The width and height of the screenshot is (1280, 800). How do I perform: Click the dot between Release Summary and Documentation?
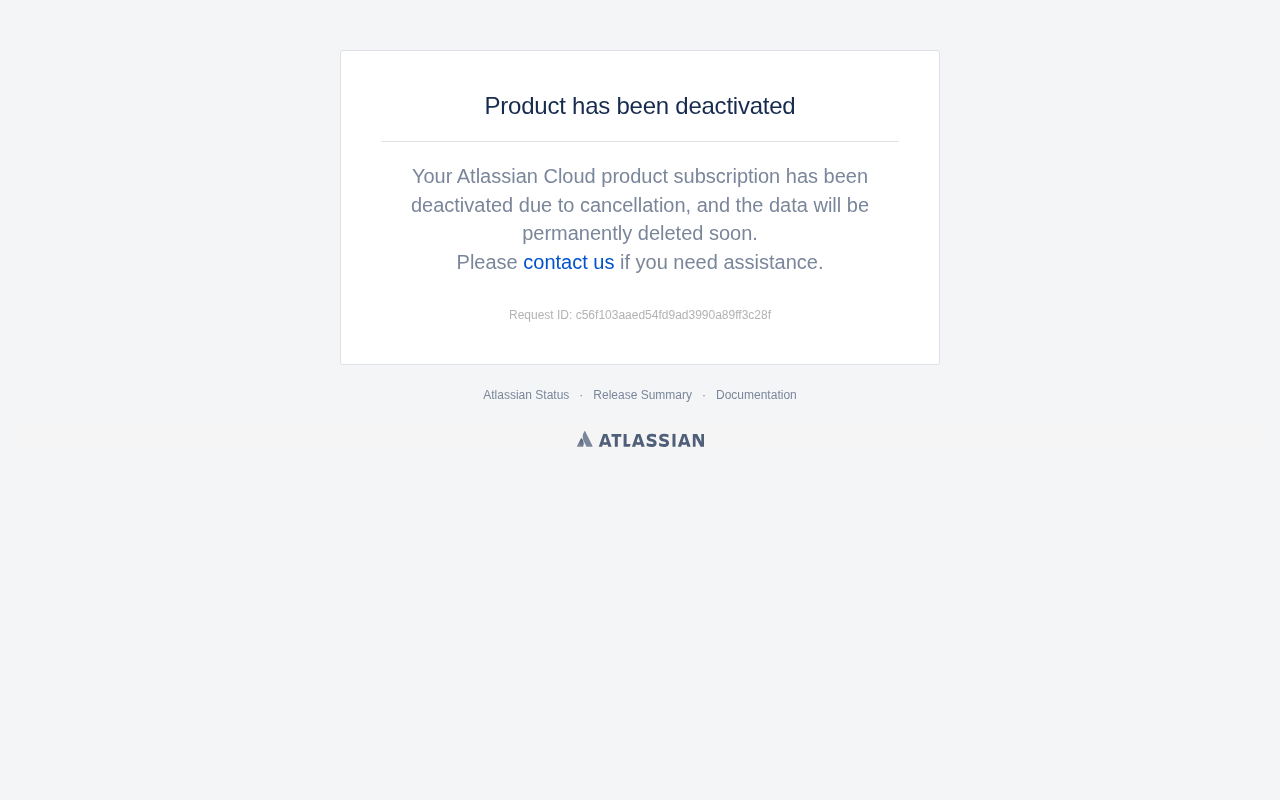[x=704, y=396]
